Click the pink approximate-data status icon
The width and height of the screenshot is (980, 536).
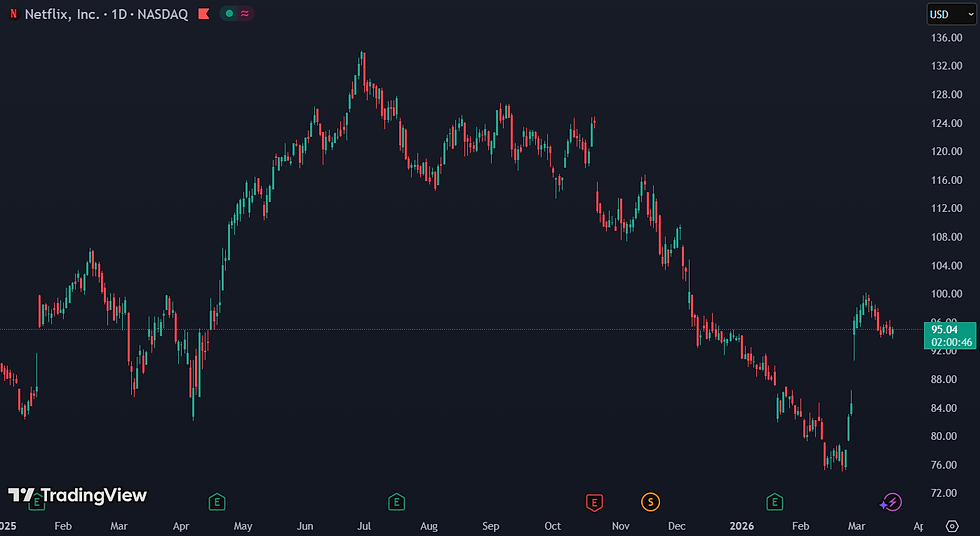point(244,14)
